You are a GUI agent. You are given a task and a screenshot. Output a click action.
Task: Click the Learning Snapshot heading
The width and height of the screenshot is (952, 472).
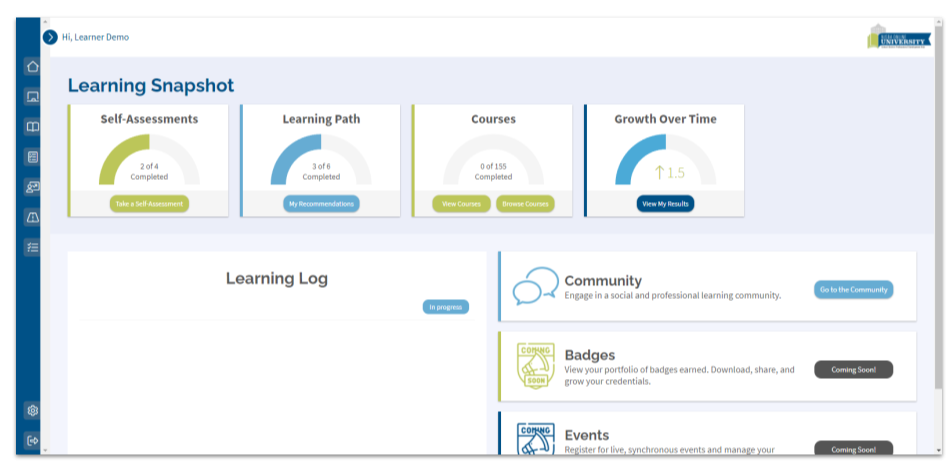pyautogui.click(x=151, y=86)
